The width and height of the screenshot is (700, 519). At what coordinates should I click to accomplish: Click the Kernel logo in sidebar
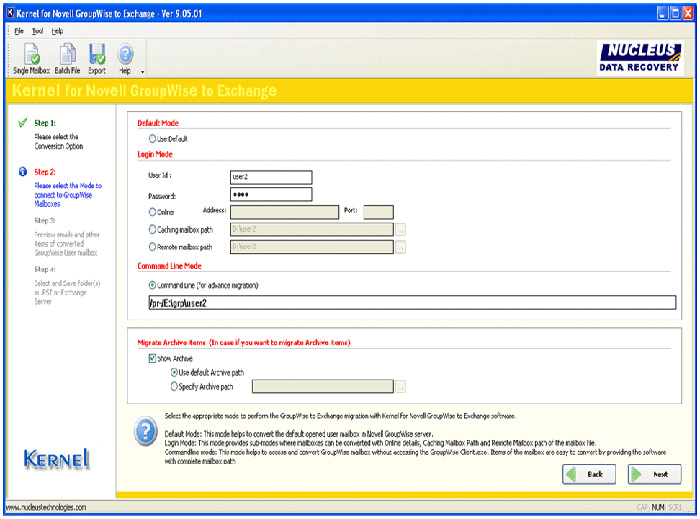coord(57,459)
